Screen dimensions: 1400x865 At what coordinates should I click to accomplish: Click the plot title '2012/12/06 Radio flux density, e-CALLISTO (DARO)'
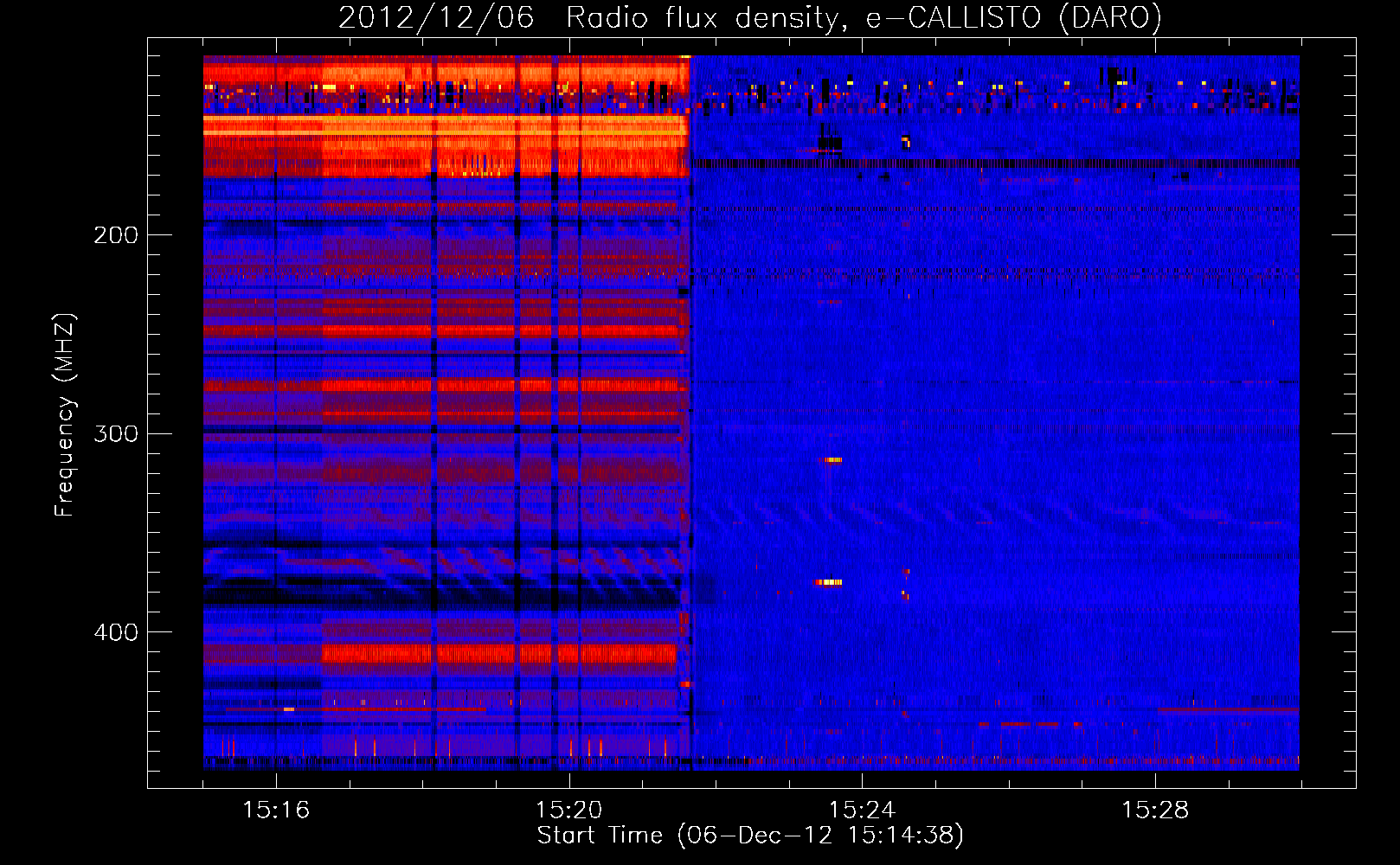[750, 18]
